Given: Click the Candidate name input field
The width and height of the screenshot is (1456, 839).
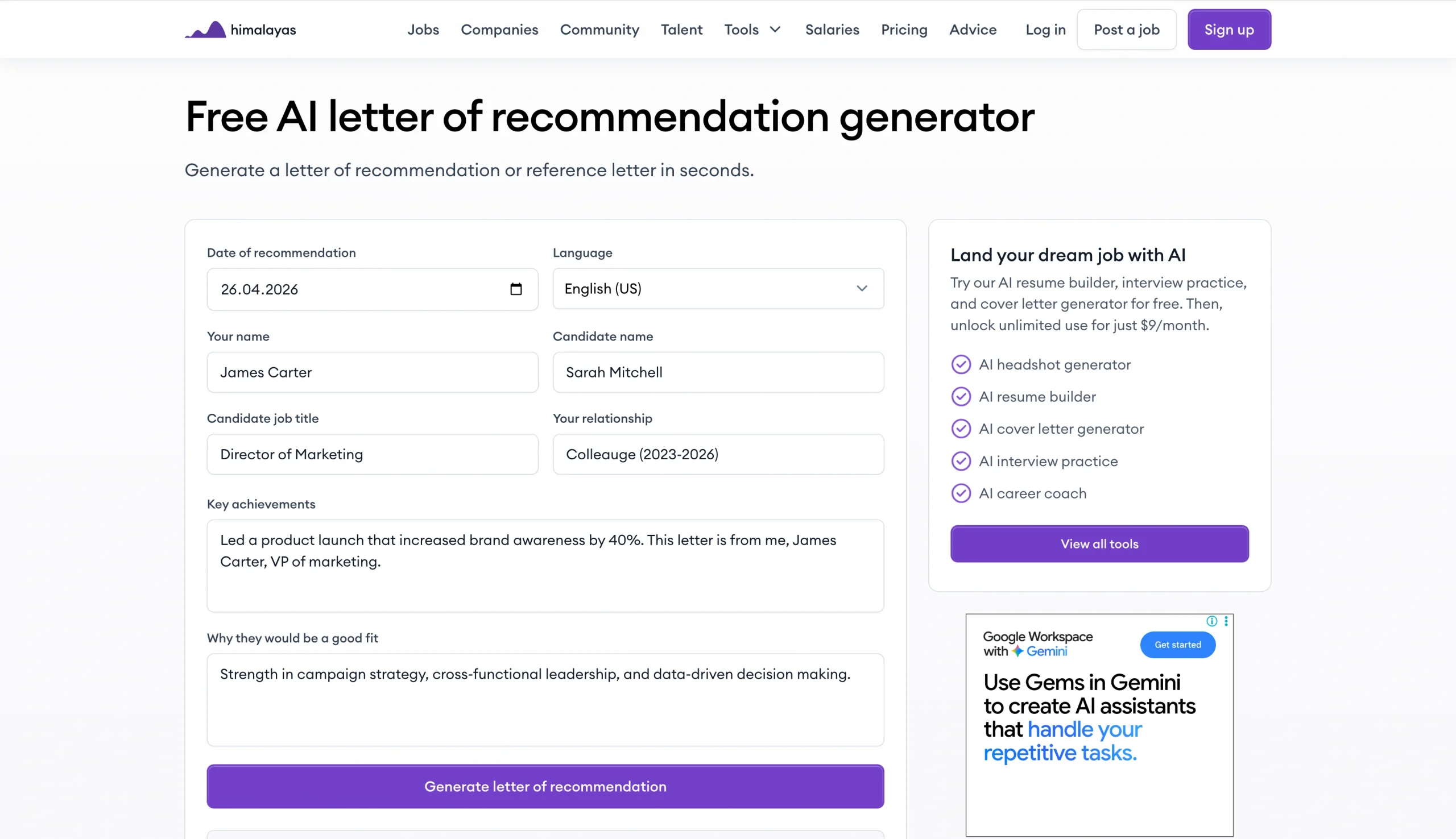Looking at the screenshot, I should pos(718,372).
